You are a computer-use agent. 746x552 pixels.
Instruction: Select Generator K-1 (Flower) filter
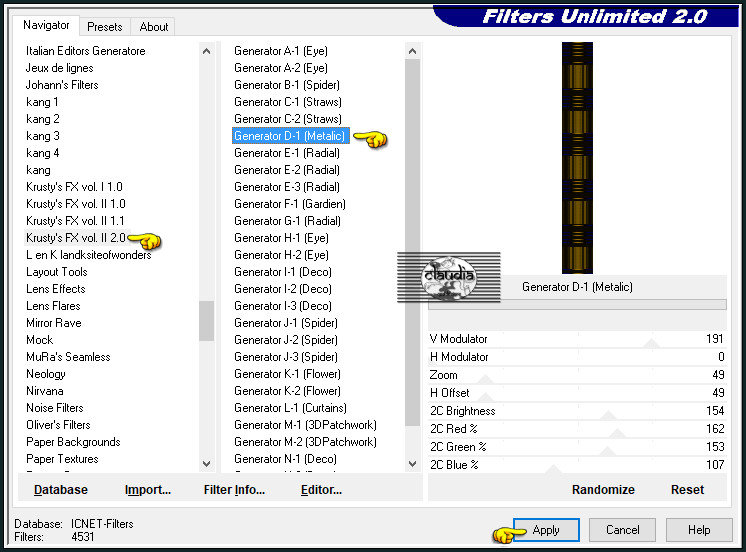tap(287, 374)
